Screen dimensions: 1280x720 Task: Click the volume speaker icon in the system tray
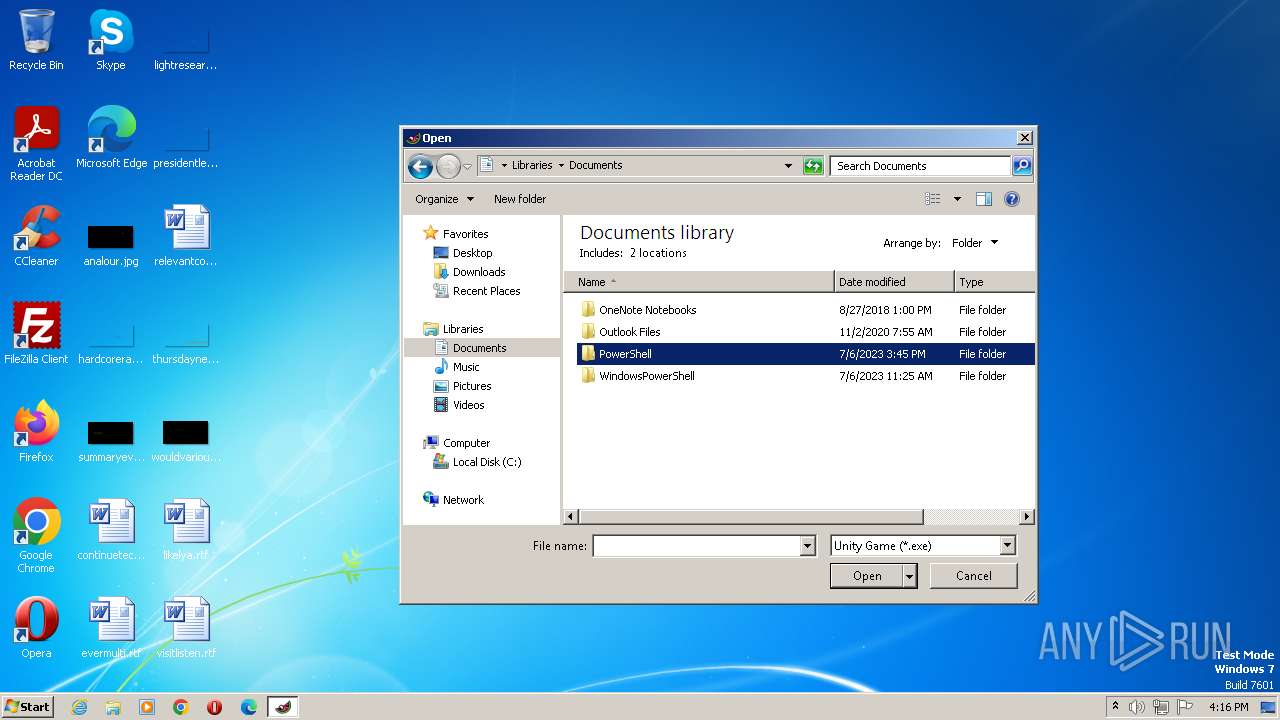pos(1137,707)
